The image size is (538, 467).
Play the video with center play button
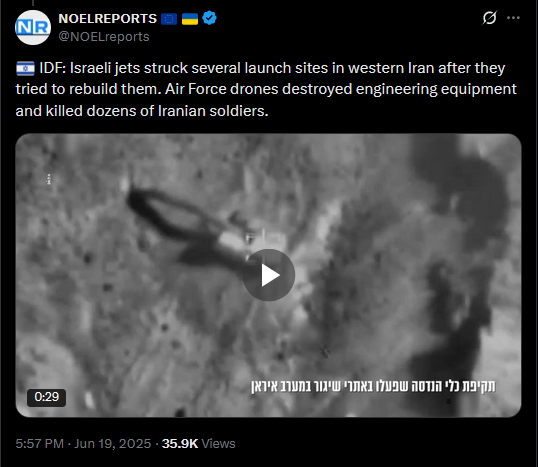(269, 275)
